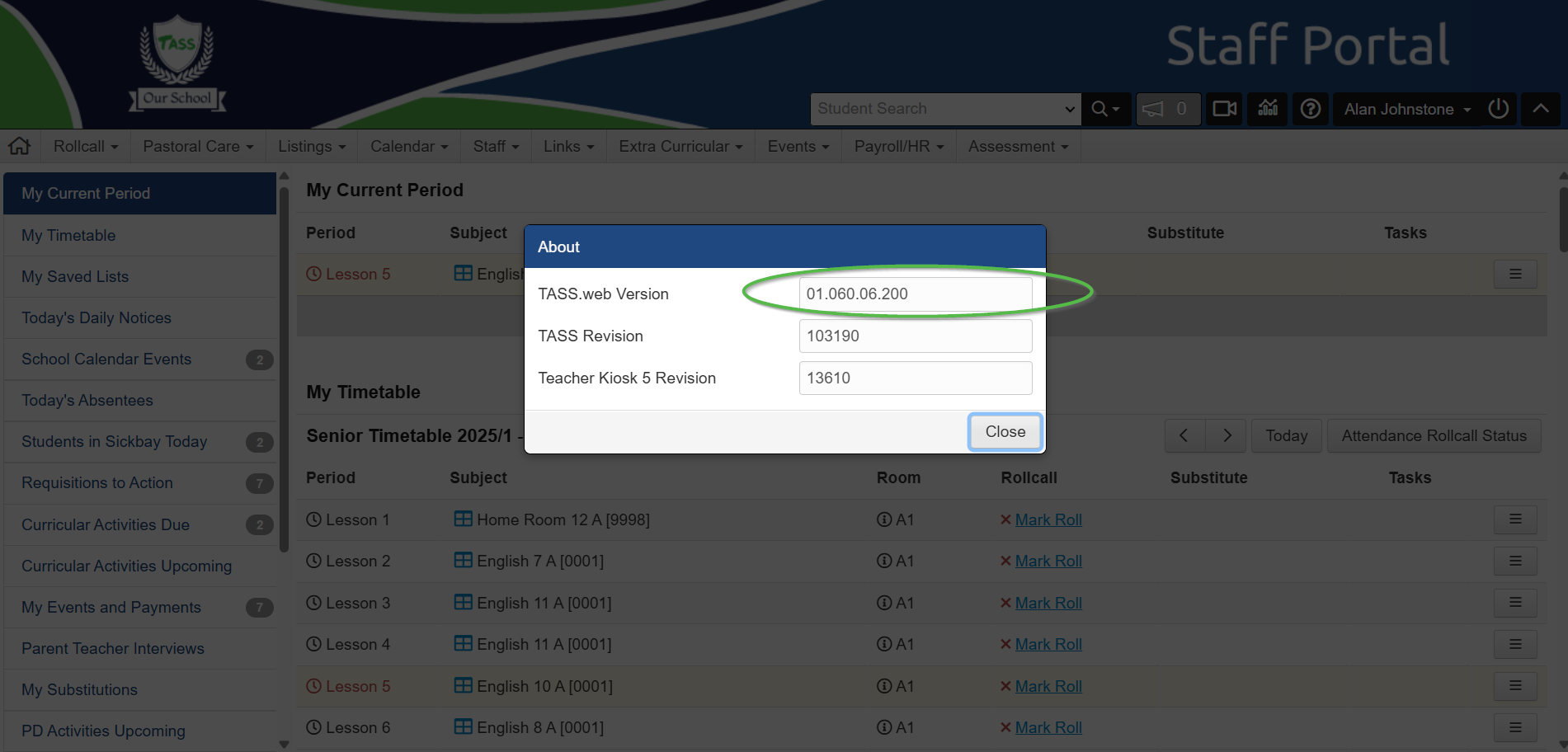Click the TASS Revision field
Screen dimensions: 1568x752
click(x=915, y=336)
